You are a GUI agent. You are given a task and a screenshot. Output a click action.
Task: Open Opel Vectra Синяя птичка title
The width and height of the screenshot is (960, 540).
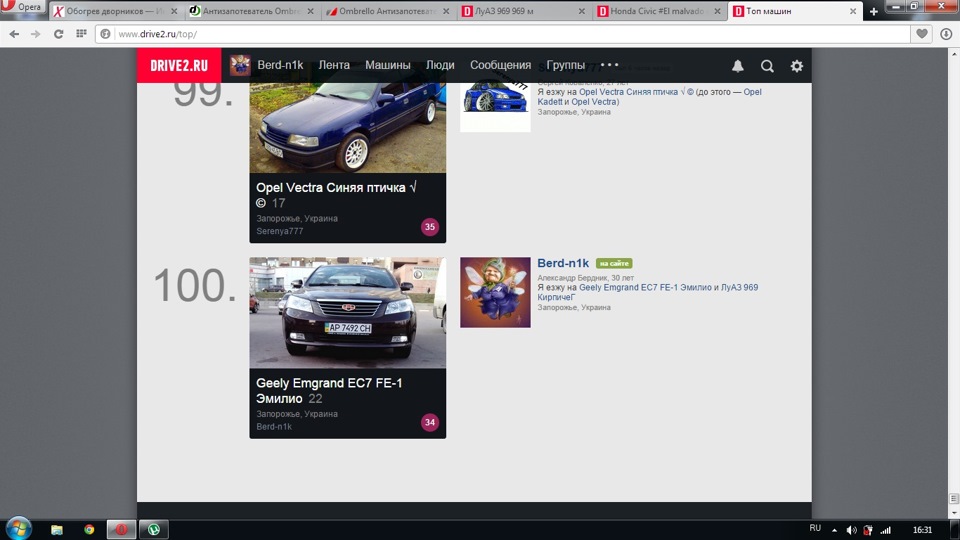pos(336,195)
